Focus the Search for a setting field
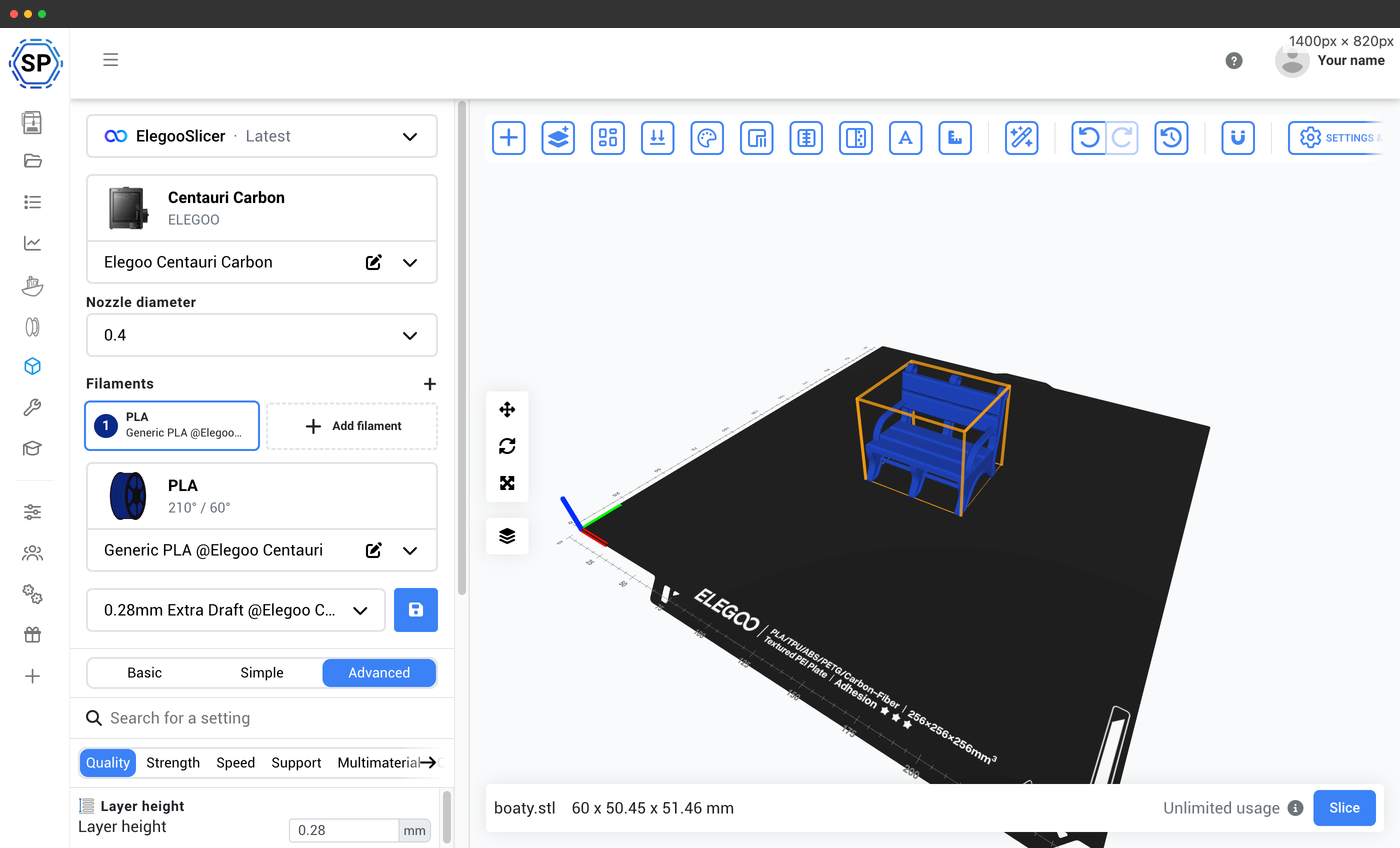Viewport: 1400px width, 848px height. pos(262,718)
